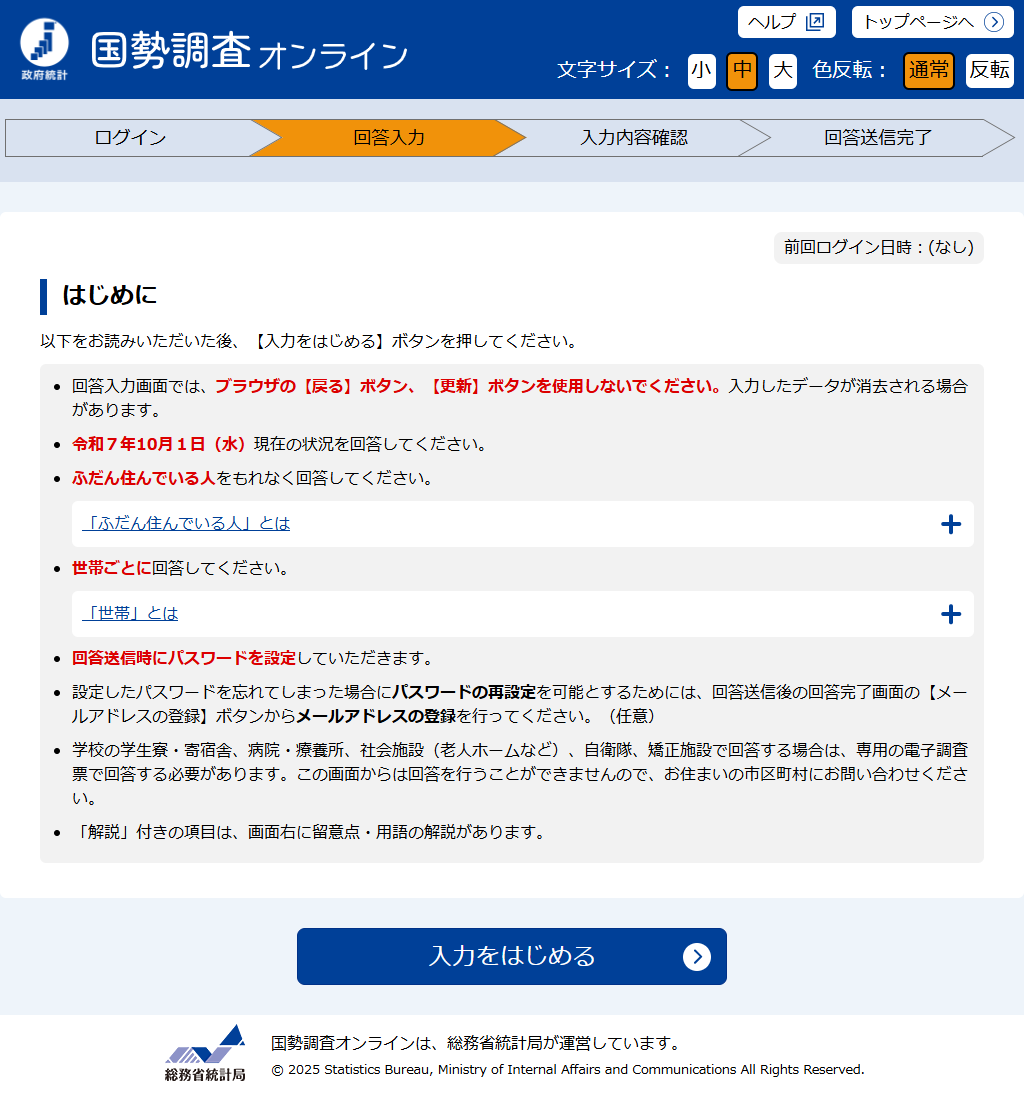The image size is (1024, 1097).
Task: Select the 入力内容確認 step
Action: pos(633,138)
